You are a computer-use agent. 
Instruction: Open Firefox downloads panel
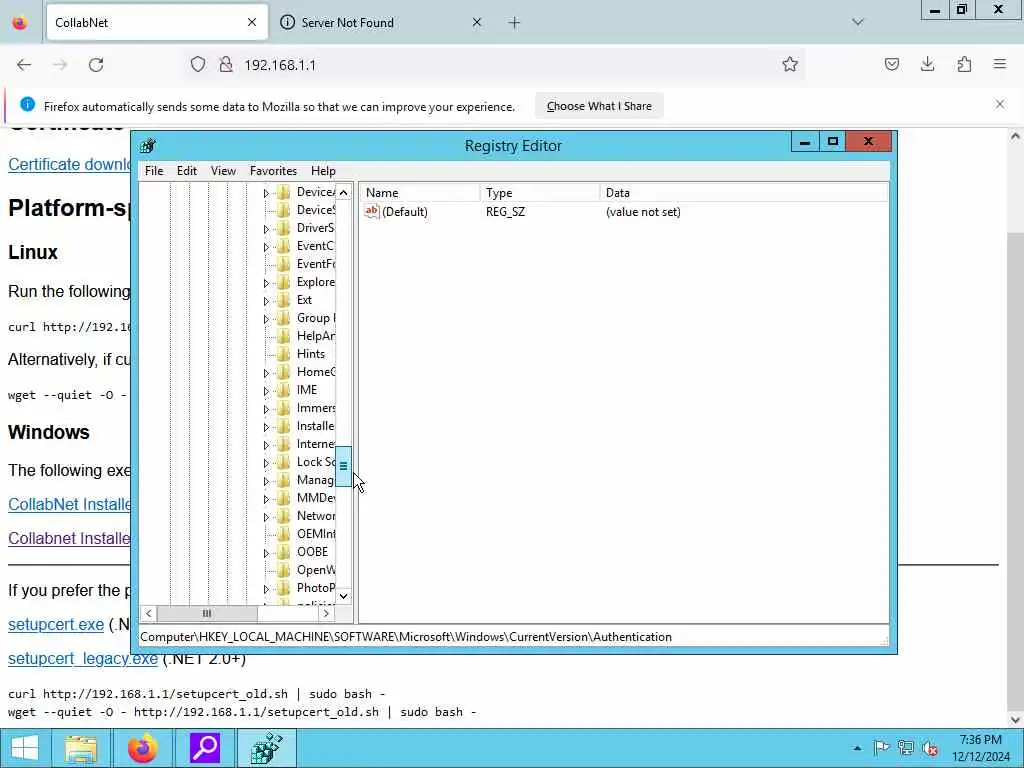click(927, 65)
